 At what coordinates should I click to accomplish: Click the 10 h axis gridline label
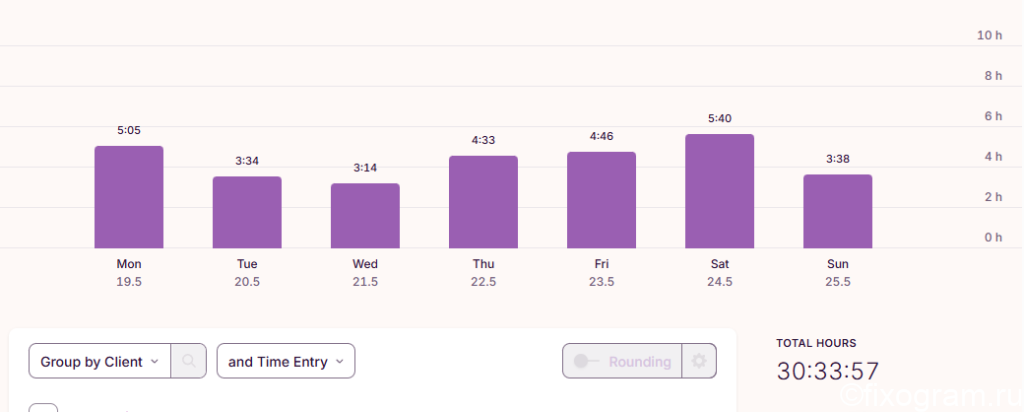(989, 35)
